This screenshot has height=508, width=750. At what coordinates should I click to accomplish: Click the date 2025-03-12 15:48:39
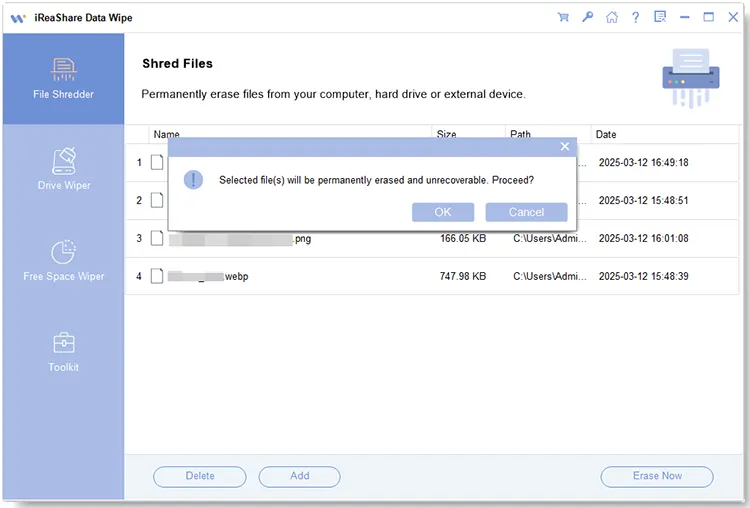pyautogui.click(x=643, y=276)
